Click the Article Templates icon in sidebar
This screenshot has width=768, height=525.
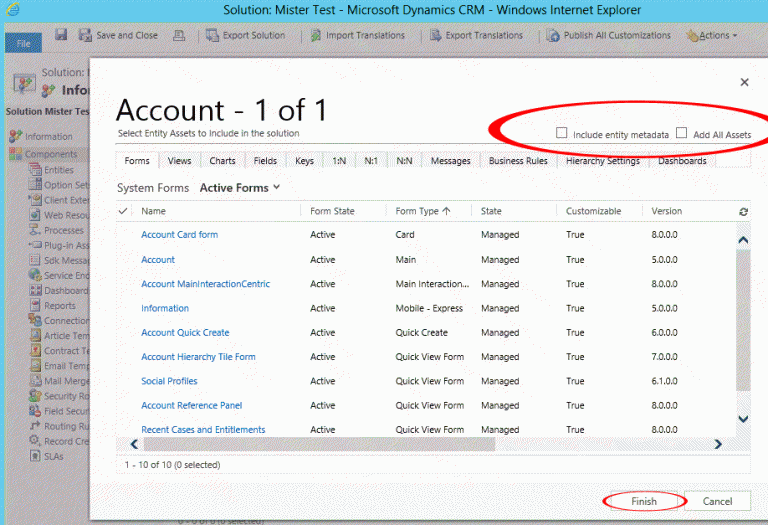tap(35, 335)
